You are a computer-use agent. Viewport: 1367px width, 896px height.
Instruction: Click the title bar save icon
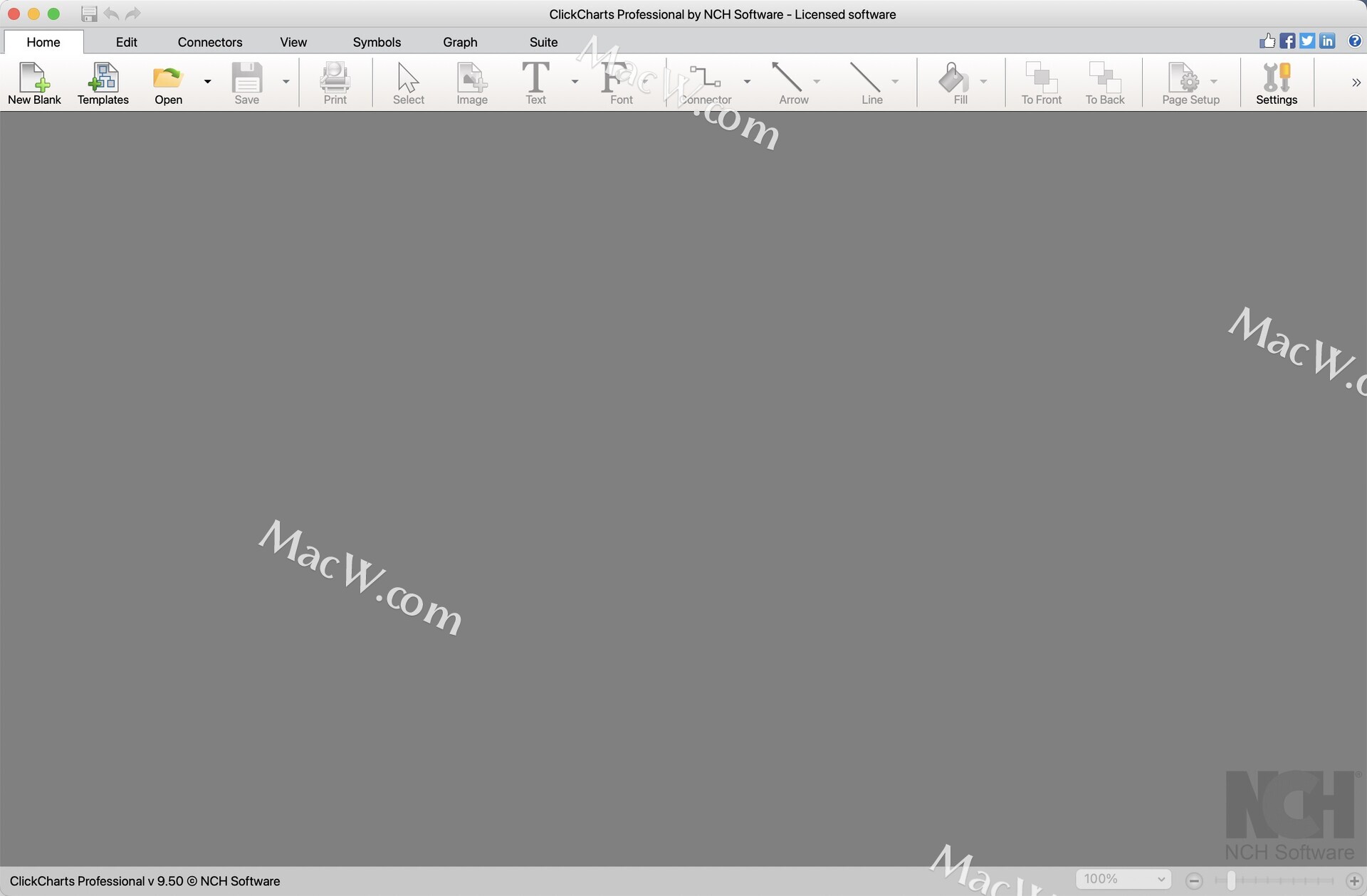89,14
